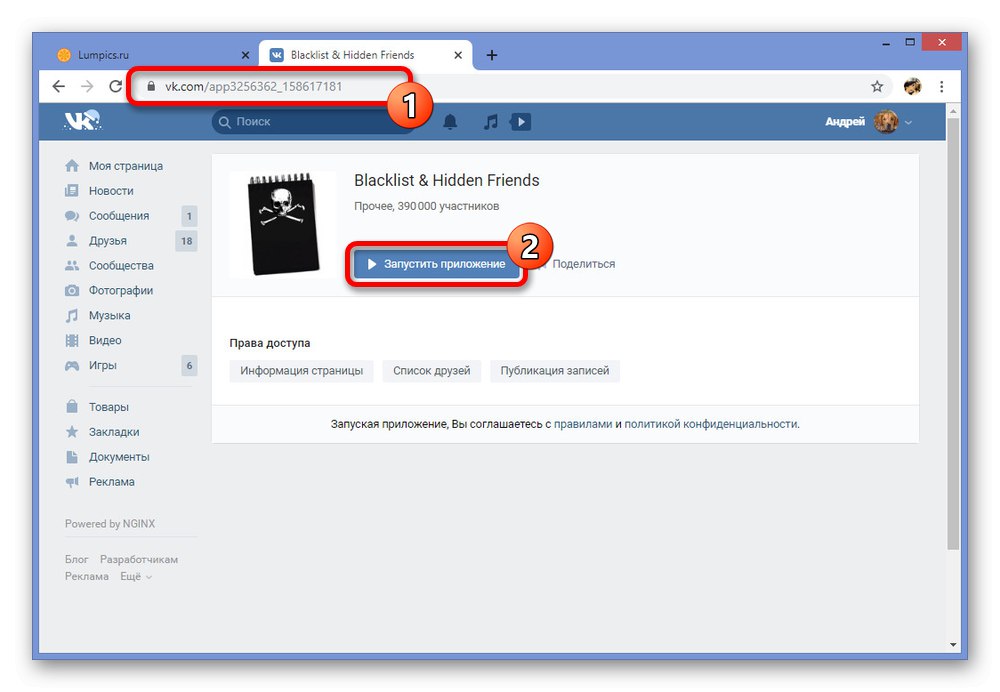
Task: Open Товары section
Action: [108, 407]
